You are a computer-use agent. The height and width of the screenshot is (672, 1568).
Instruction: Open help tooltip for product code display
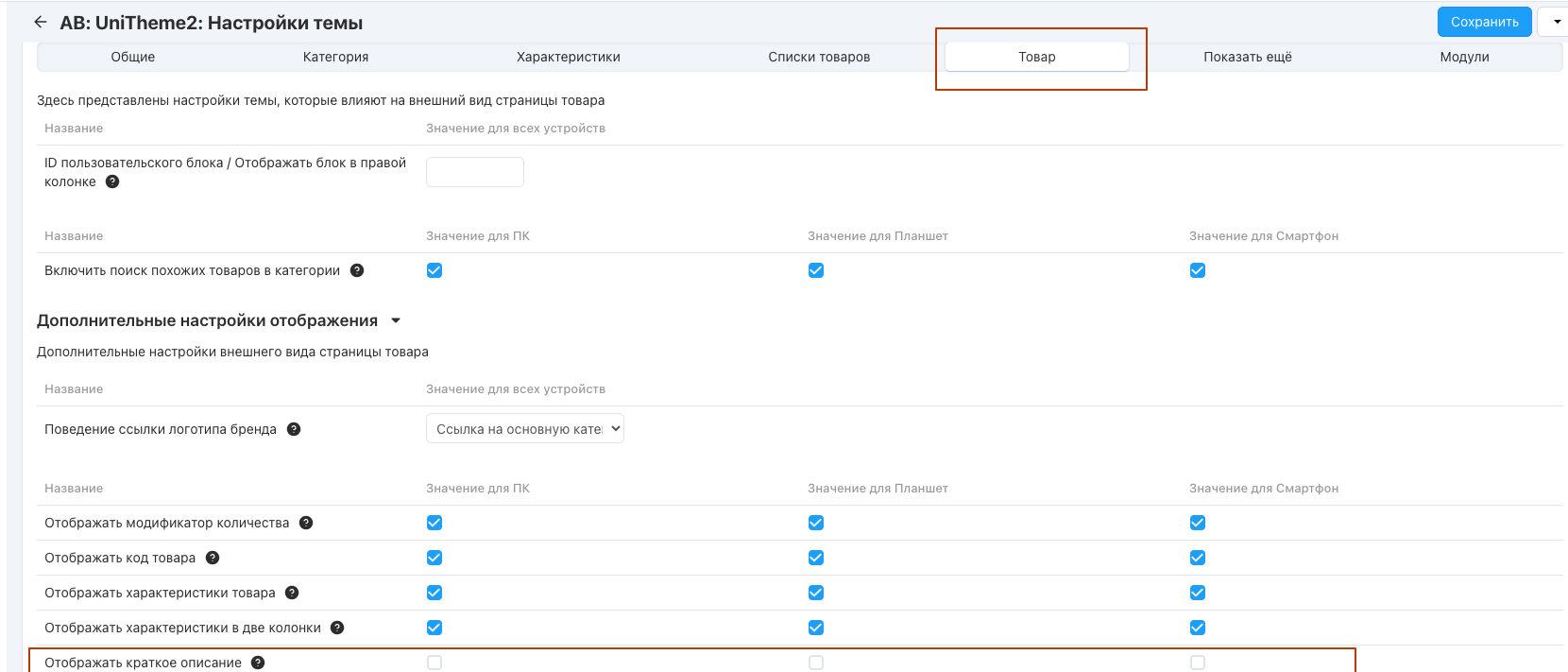click(x=213, y=558)
